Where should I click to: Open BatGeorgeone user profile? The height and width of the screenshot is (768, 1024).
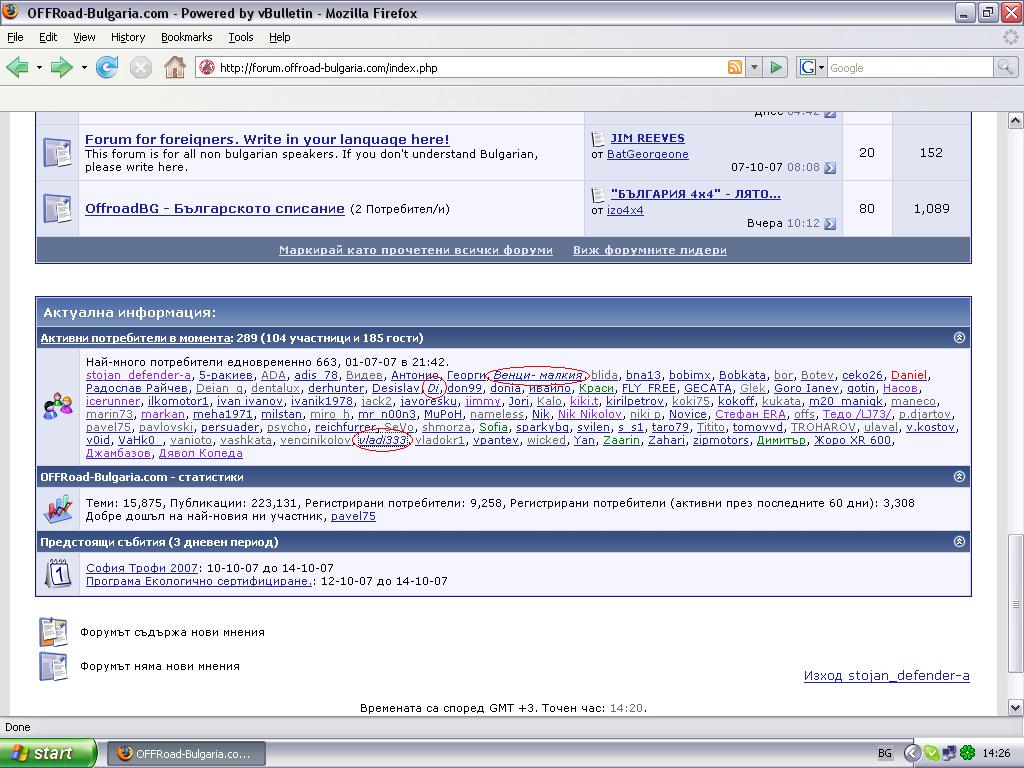pos(647,154)
